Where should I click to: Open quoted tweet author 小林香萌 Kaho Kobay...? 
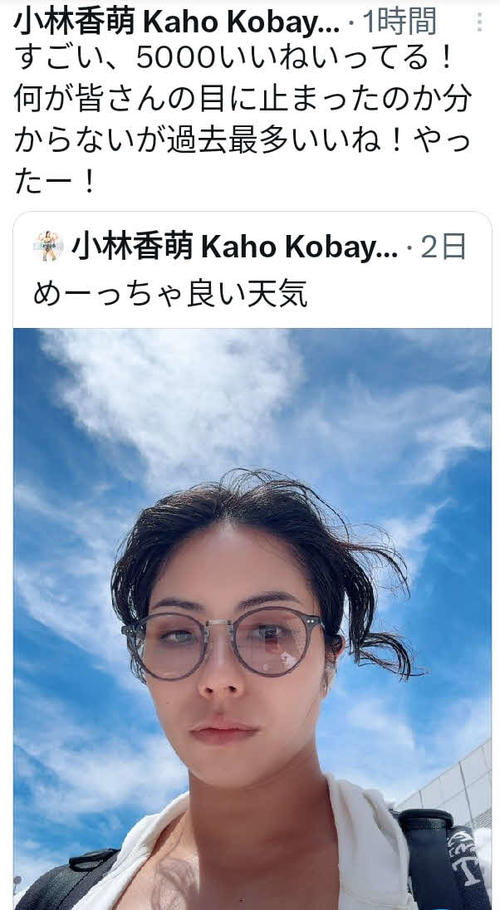click(235, 247)
